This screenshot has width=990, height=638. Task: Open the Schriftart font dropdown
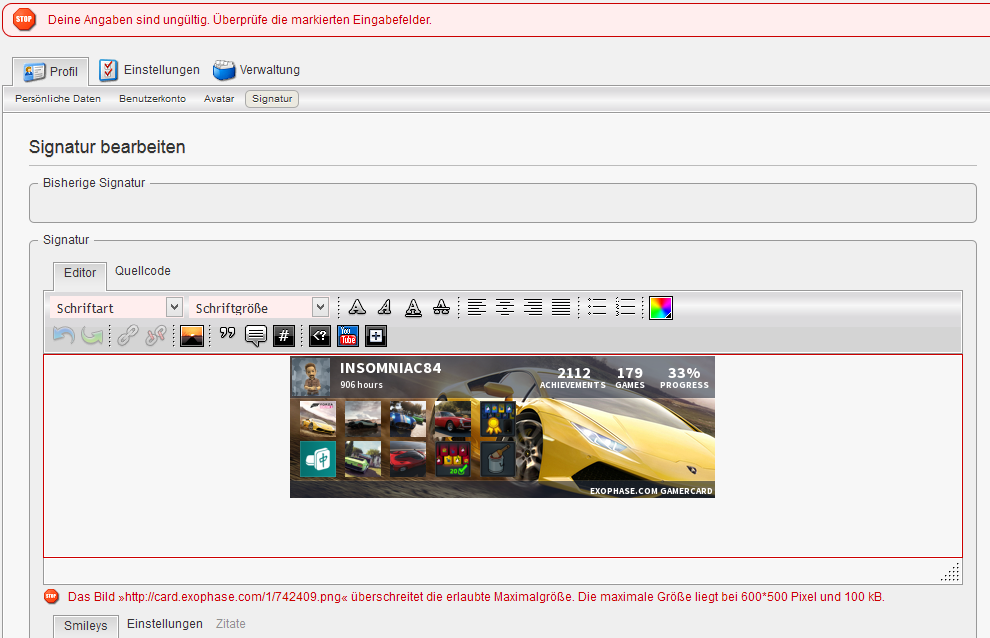point(116,307)
